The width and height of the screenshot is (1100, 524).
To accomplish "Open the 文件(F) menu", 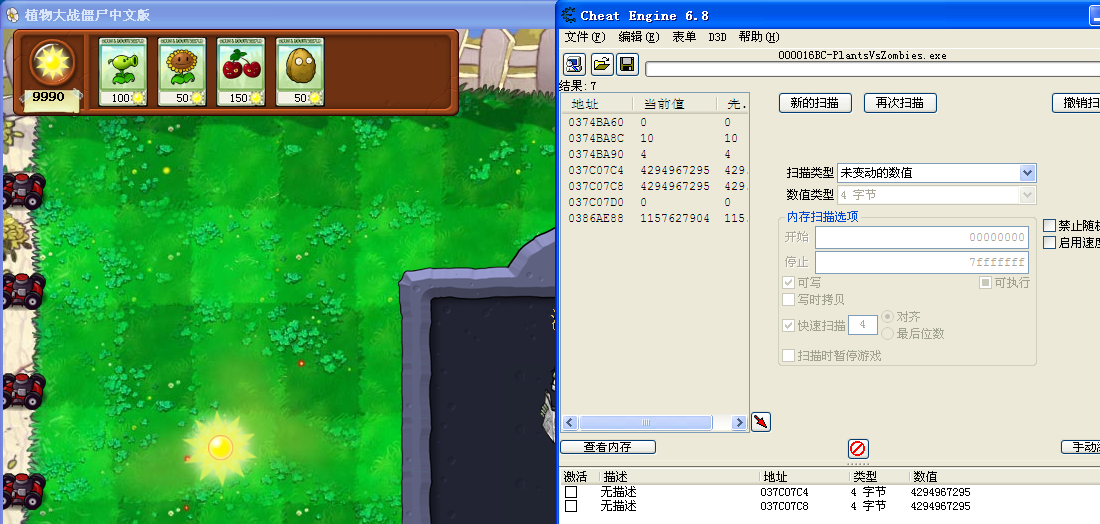I will pos(584,37).
